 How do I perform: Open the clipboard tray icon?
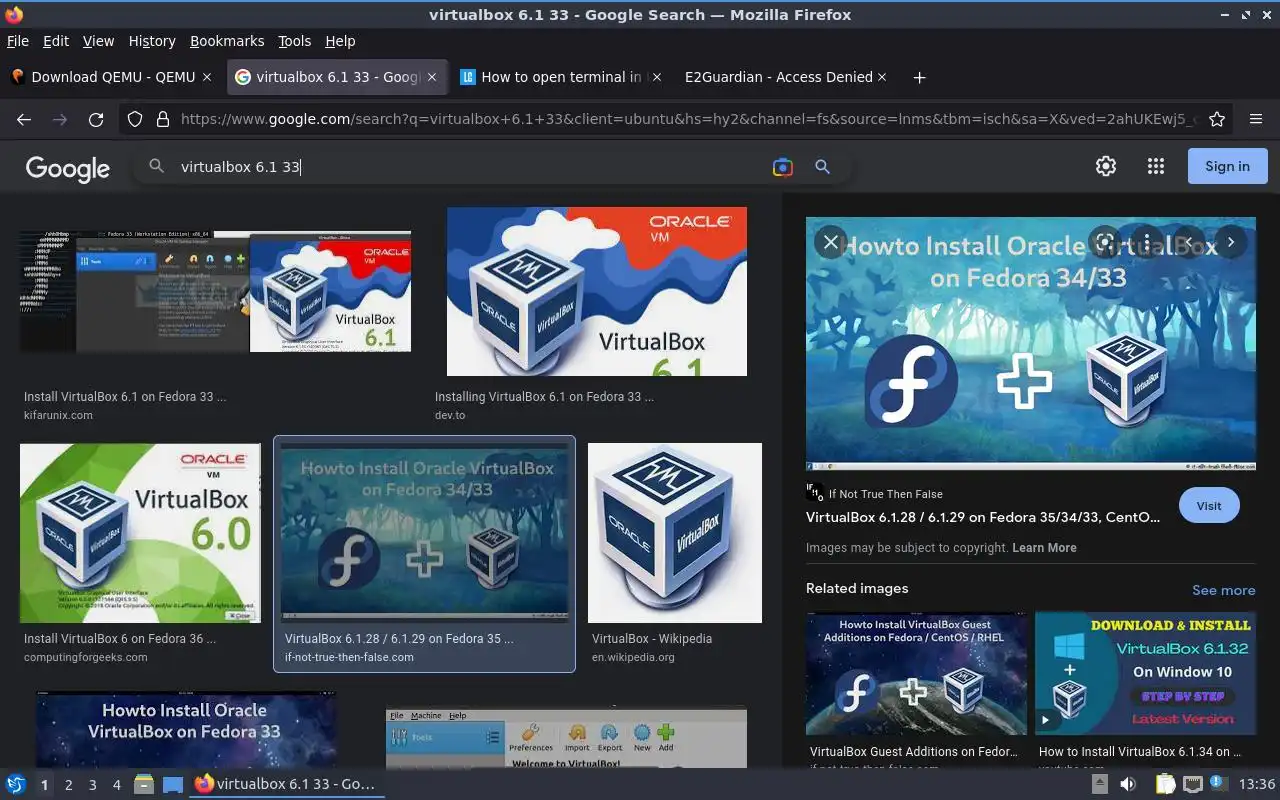[1165, 784]
